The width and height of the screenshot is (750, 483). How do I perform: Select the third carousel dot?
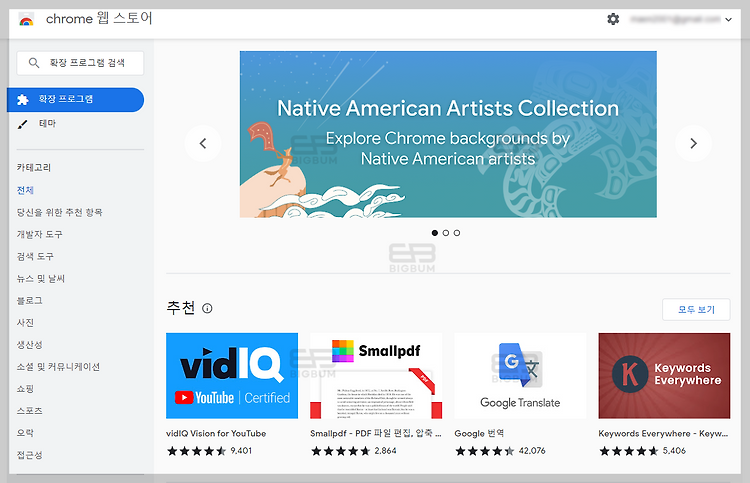457,233
